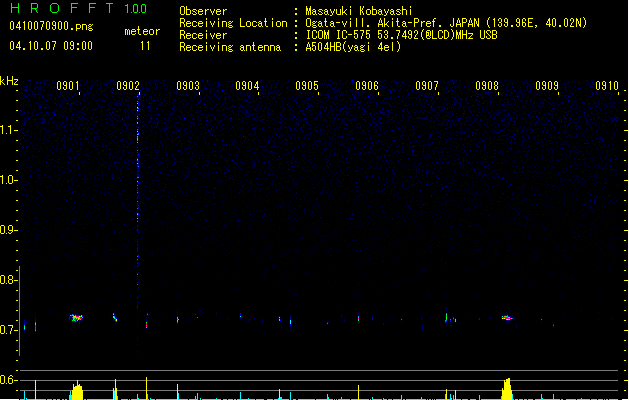The height and width of the screenshot is (400, 629).
Task: Click the 0.6 kHz axis label
Action: click(x=8, y=380)
